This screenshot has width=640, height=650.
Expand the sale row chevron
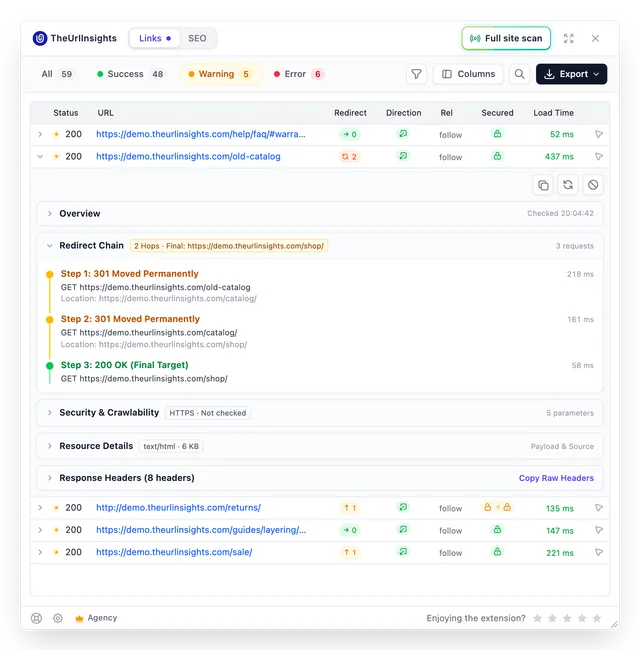40,553
